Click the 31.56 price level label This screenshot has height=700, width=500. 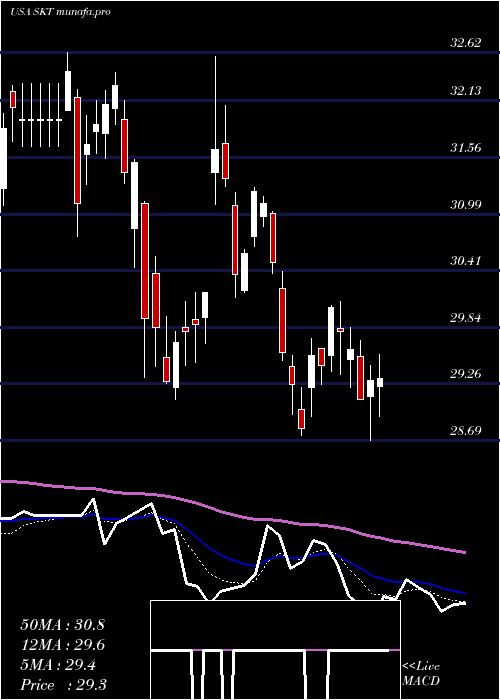(x=466, y=147)
